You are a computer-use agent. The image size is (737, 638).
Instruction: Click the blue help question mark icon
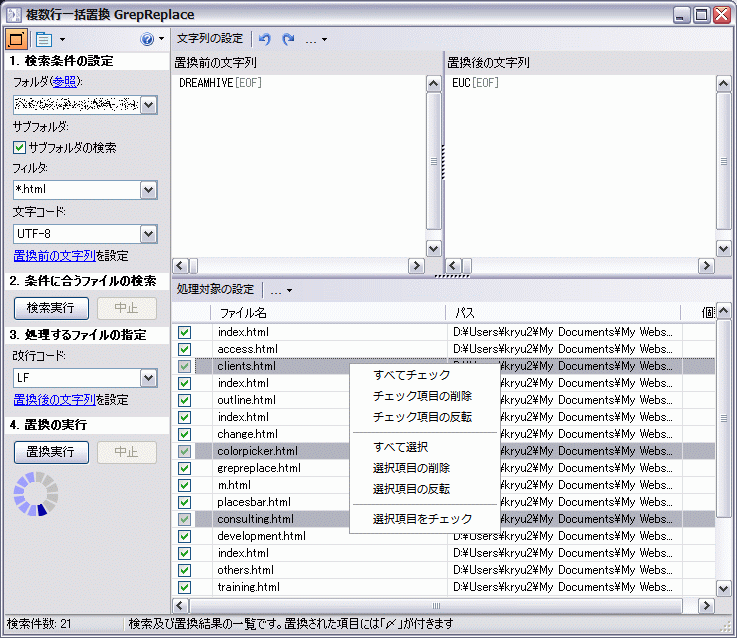tap(147, 39)
